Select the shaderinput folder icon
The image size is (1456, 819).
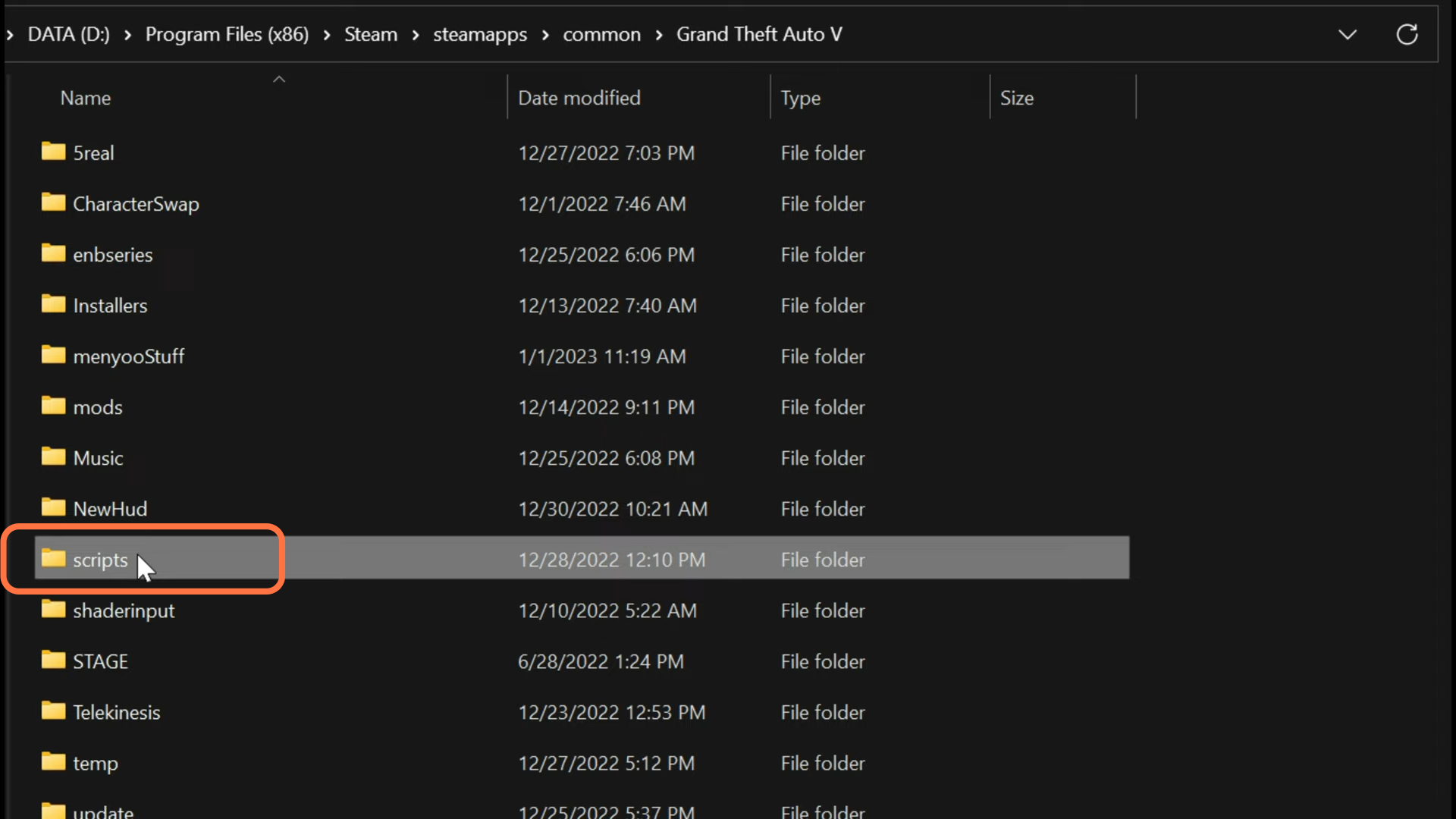tap(53, 609)
